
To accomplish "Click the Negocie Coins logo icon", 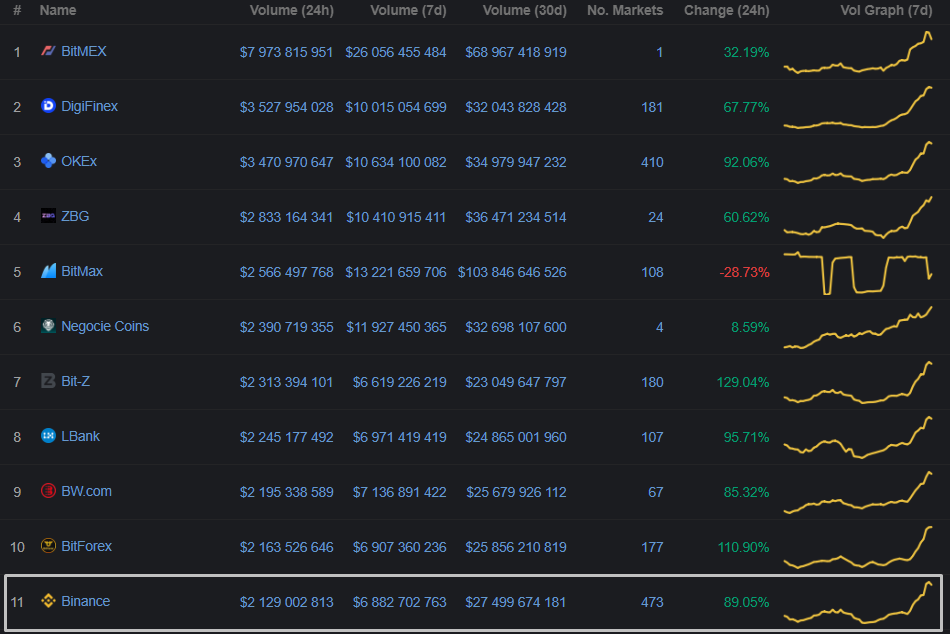I will pyautogui.click(x=48, y=326).
